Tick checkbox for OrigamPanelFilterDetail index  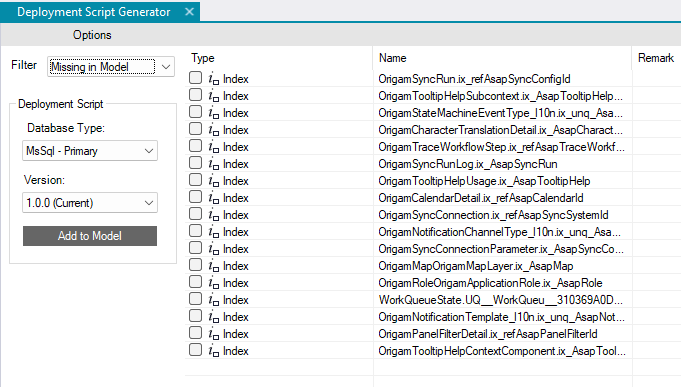195,333
